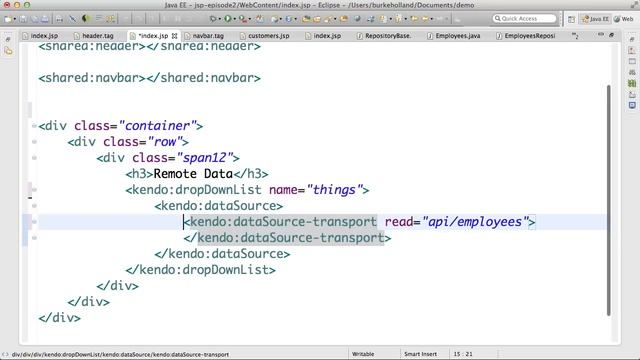This screenshot has width=640, height=360.
Task: Collapse the div class="row" fold marker
Action: click(x=34, y=142)
